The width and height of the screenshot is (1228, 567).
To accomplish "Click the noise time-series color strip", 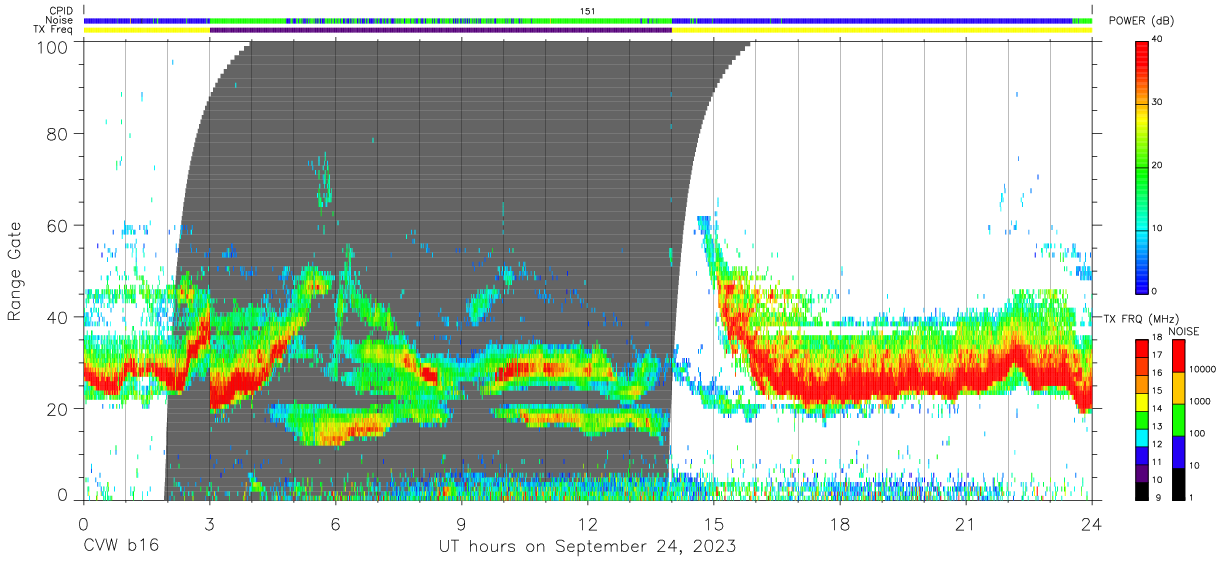I will pos(588,20).
